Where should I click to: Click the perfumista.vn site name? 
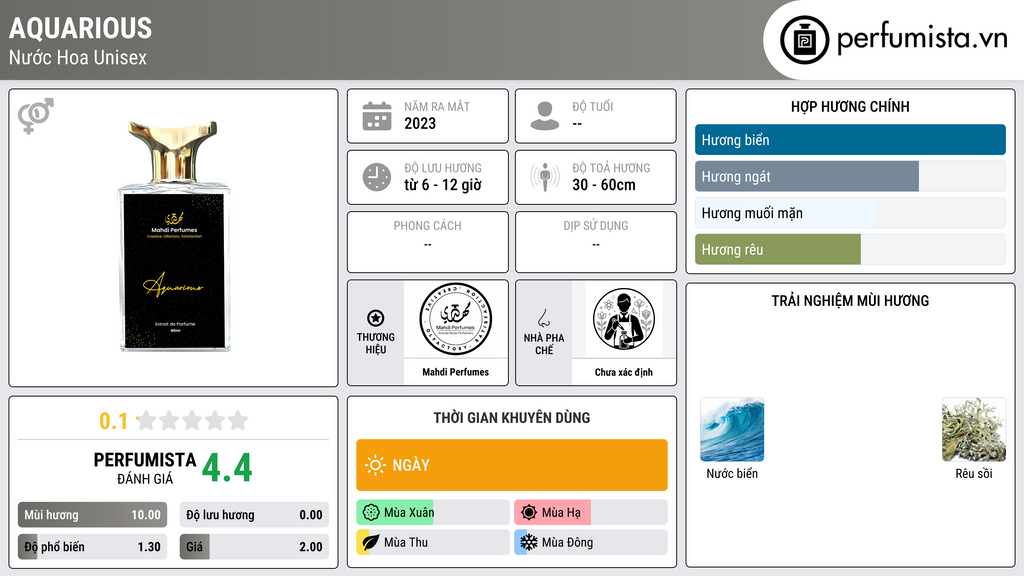click(x=922, y=39)
